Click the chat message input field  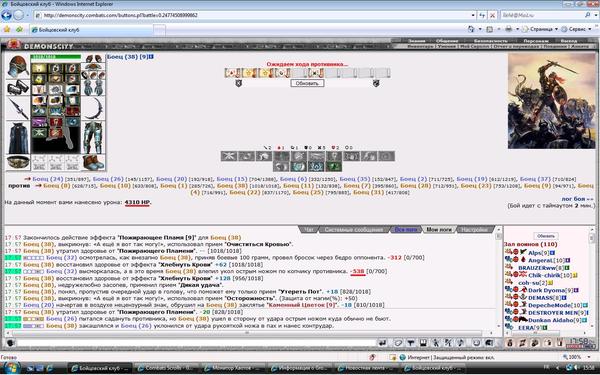[x=195, y=342]
